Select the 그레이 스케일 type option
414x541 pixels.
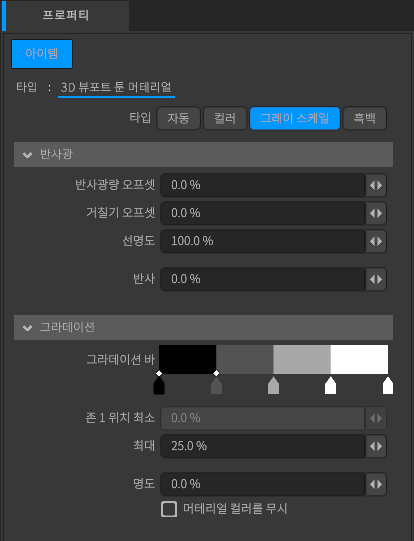pos(295,118)
